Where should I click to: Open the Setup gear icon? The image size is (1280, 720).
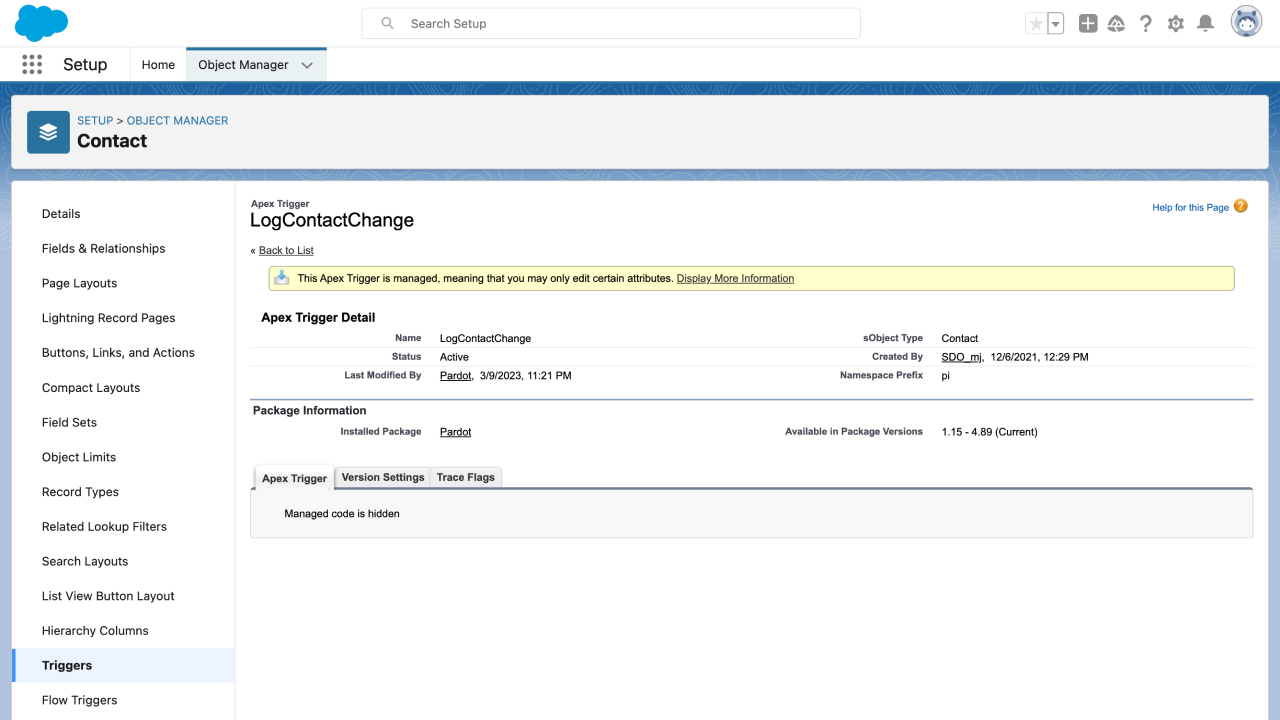point(1176,24)
